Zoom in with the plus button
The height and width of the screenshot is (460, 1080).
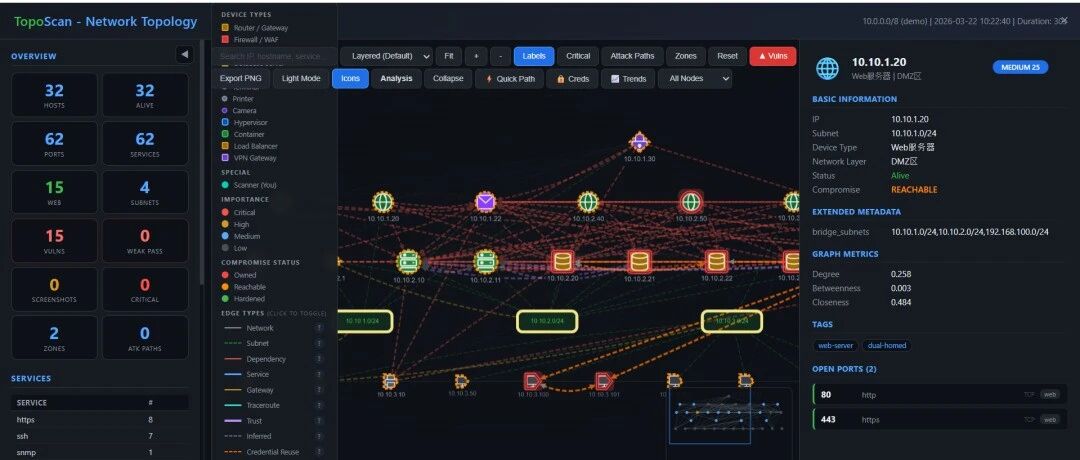(x=476, y=56)
